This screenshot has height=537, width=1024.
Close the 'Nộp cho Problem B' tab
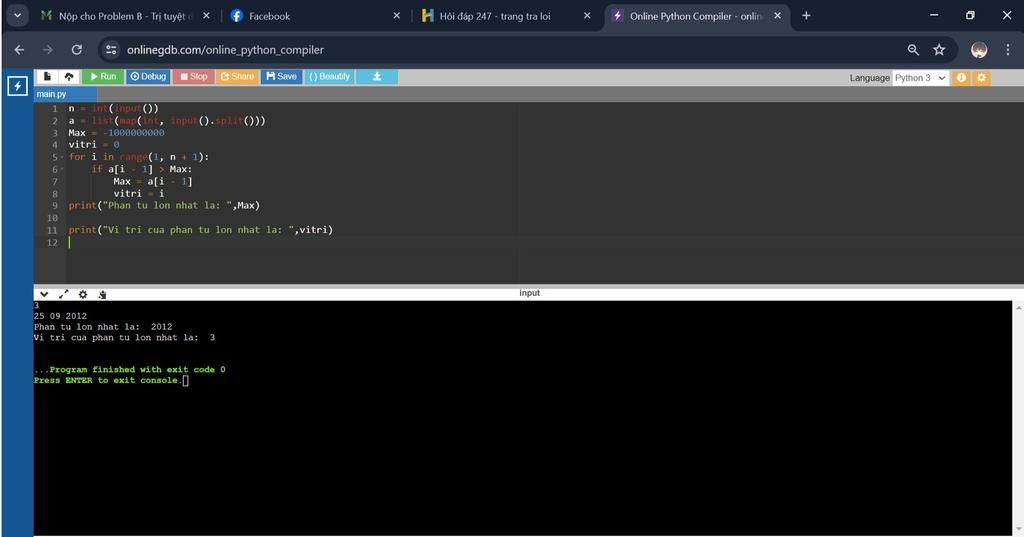[206, 16]
